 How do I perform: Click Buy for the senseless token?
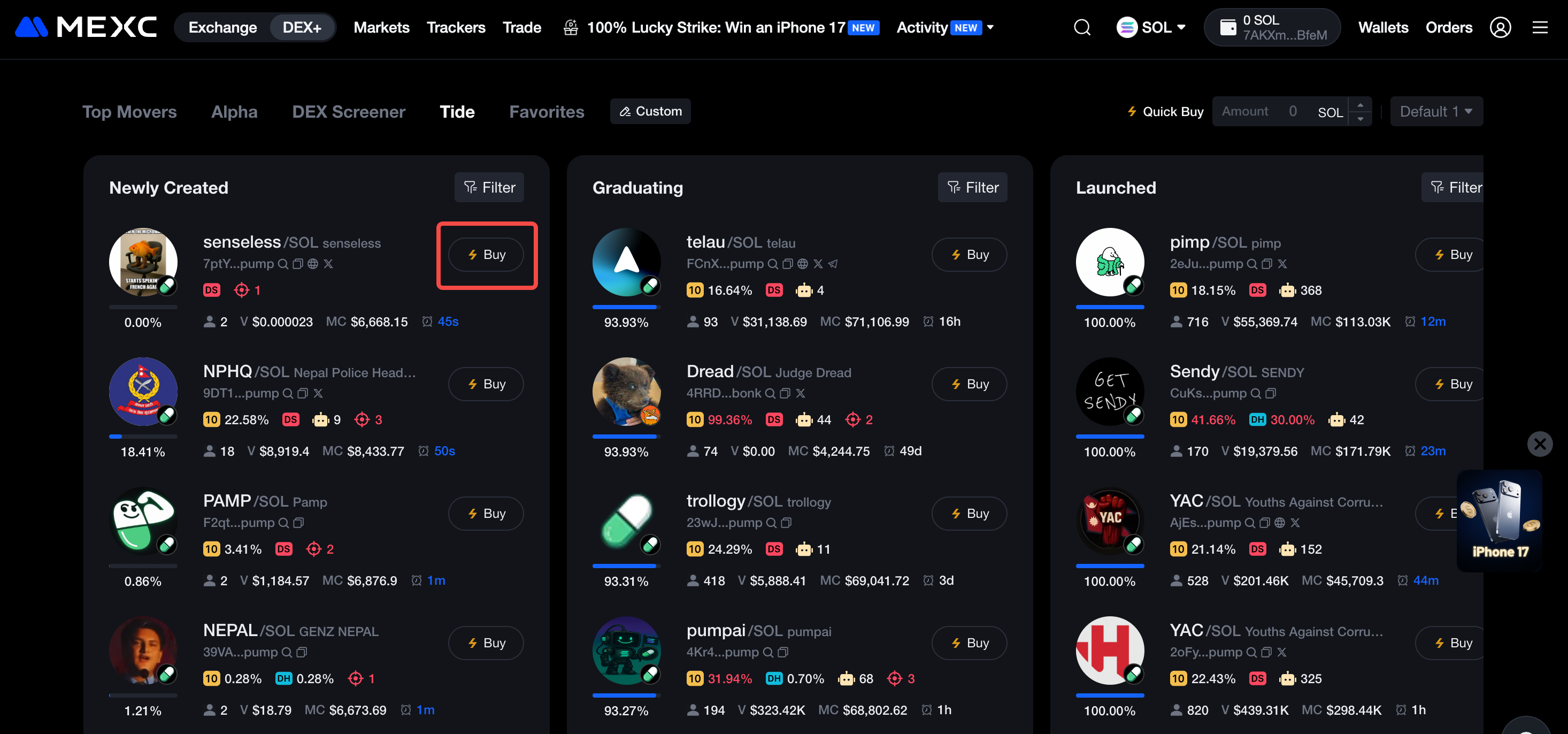pos(486,255)
